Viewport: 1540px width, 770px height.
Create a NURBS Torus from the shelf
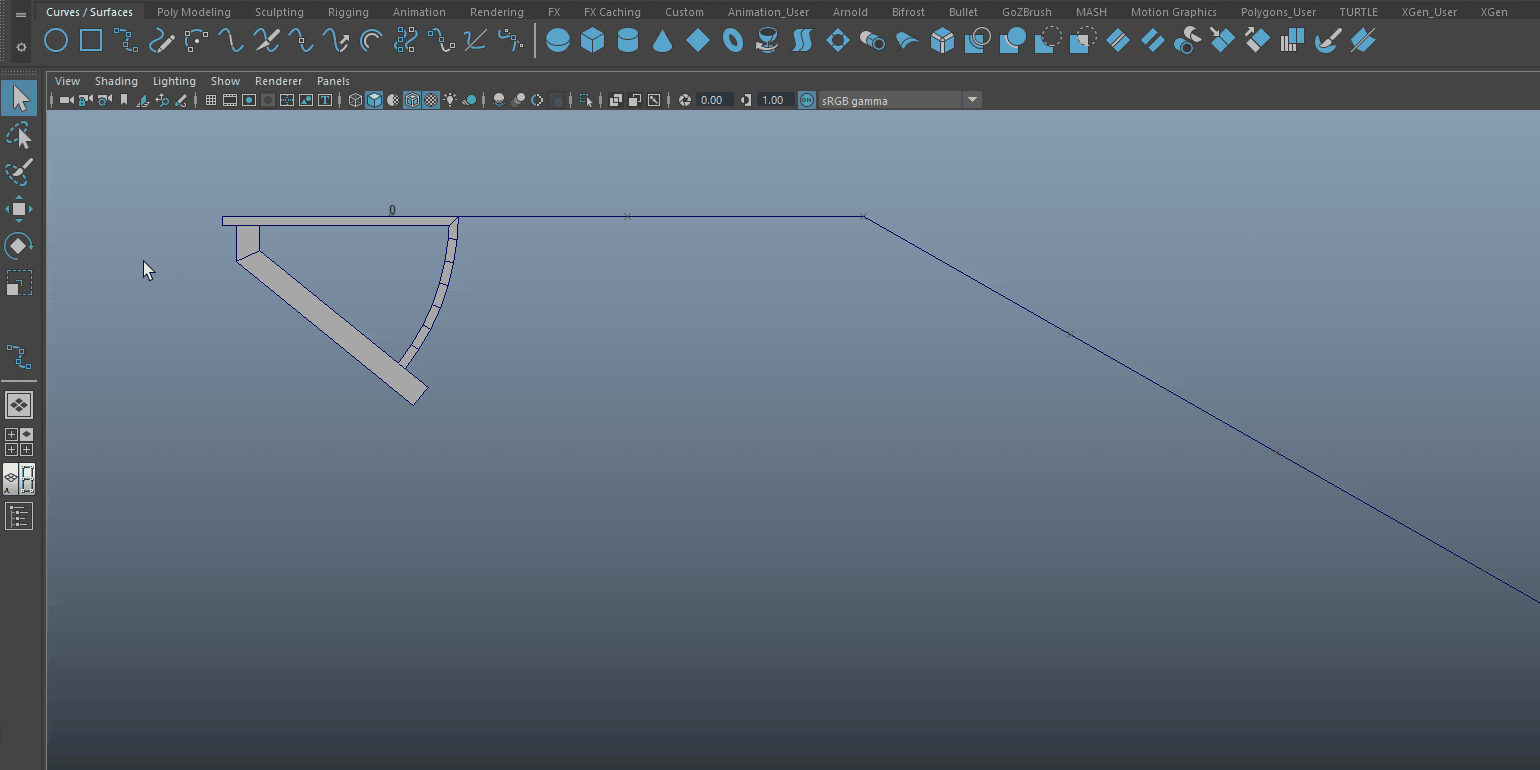click(733, 41)
